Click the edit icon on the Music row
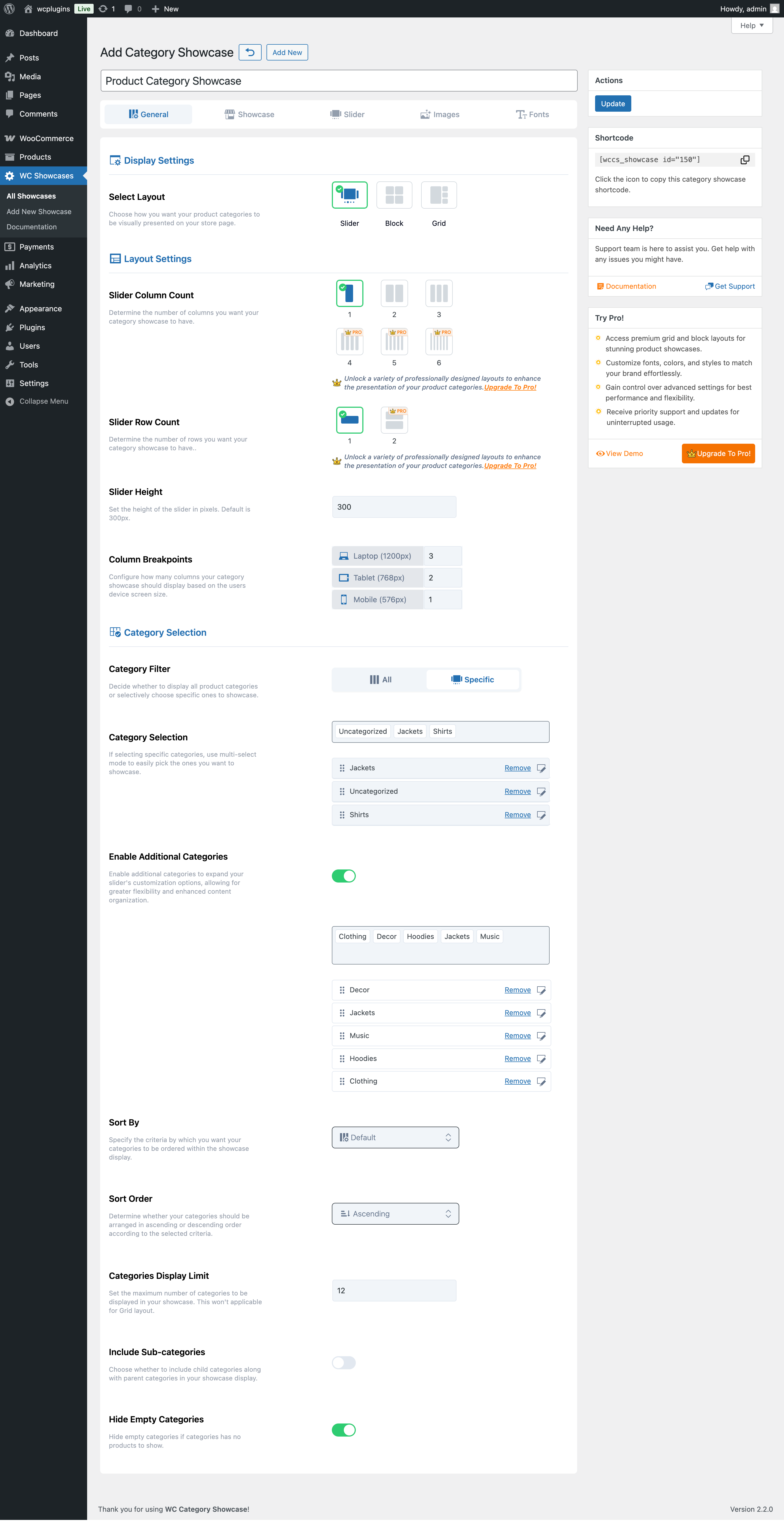This screenshot has height=1521, width=784. 541,1036
